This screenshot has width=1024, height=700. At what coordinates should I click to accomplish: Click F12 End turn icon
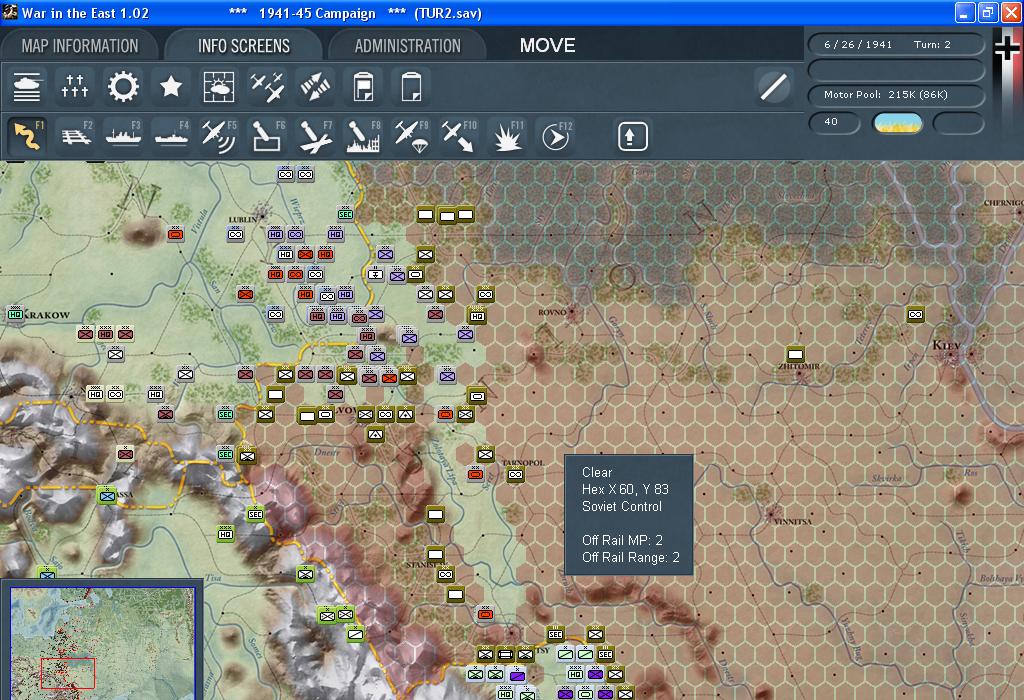pyautogui.click(x=556, y=136)
